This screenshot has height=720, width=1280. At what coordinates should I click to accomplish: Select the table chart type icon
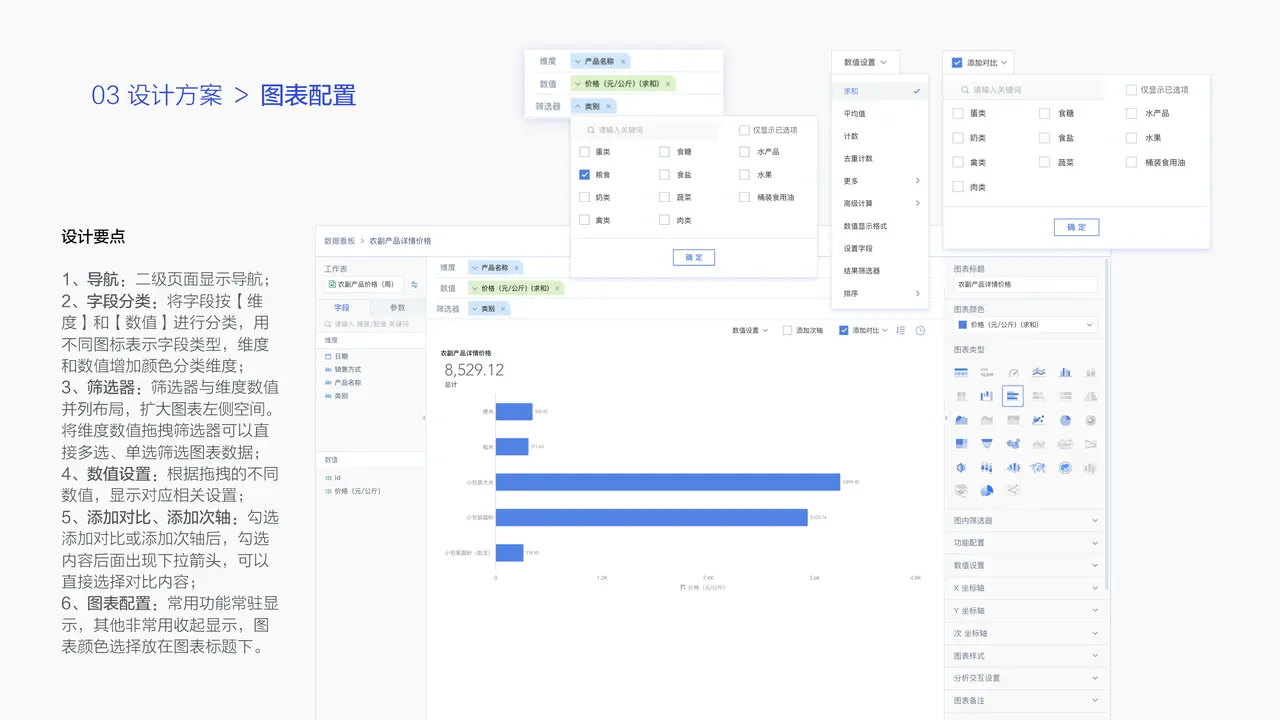coord(961,373)
